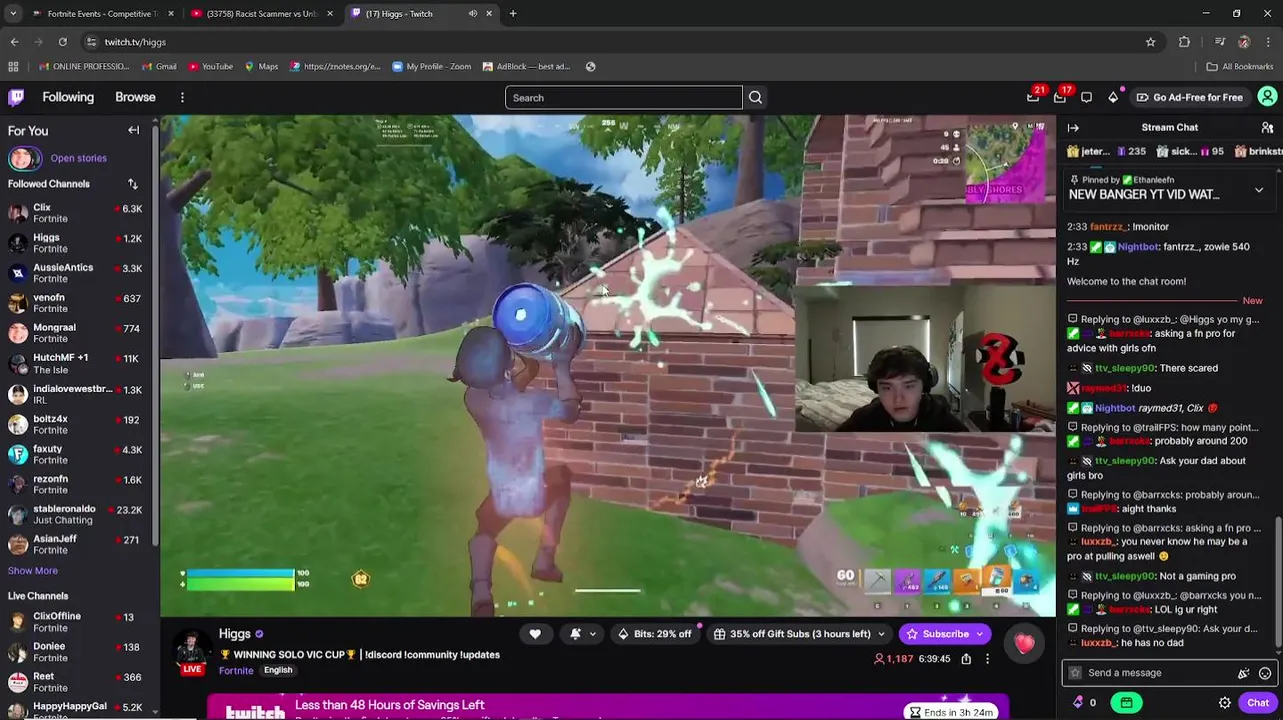Screen dimensions: 1283x720
Task: Collapse the For You sidebar
Action: [x=133, y=131]
